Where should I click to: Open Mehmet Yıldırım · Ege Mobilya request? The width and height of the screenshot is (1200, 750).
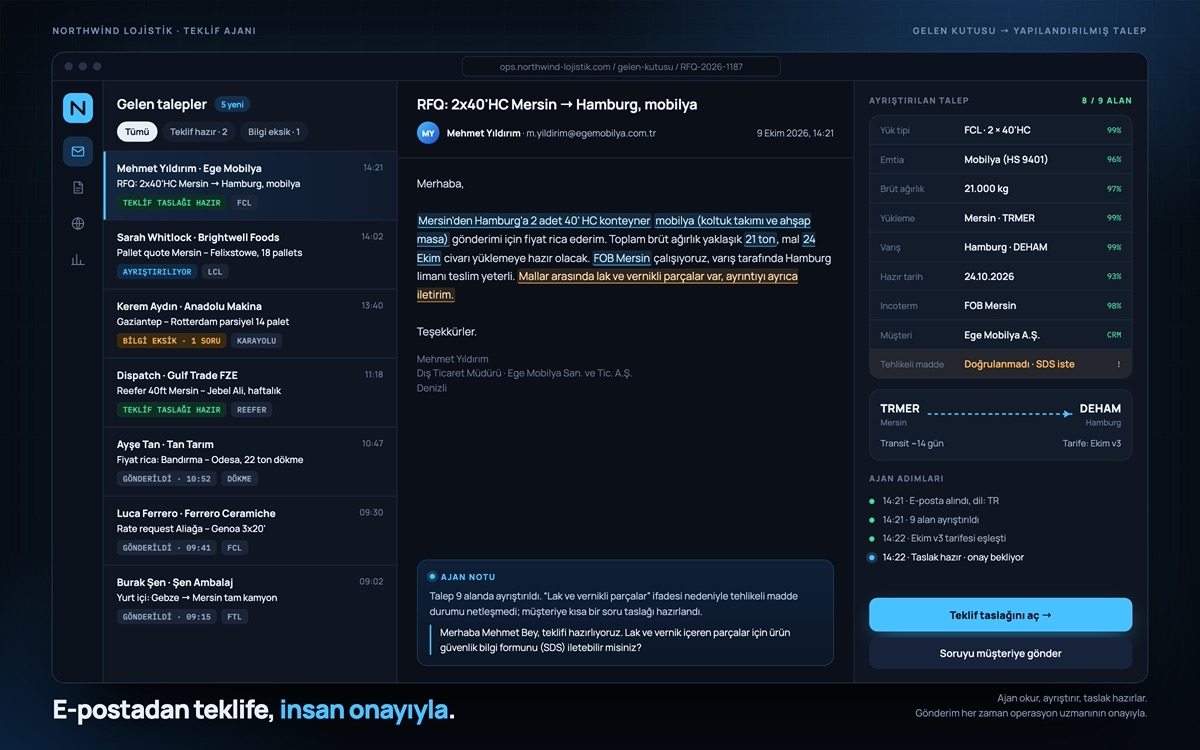pos(250,186)
